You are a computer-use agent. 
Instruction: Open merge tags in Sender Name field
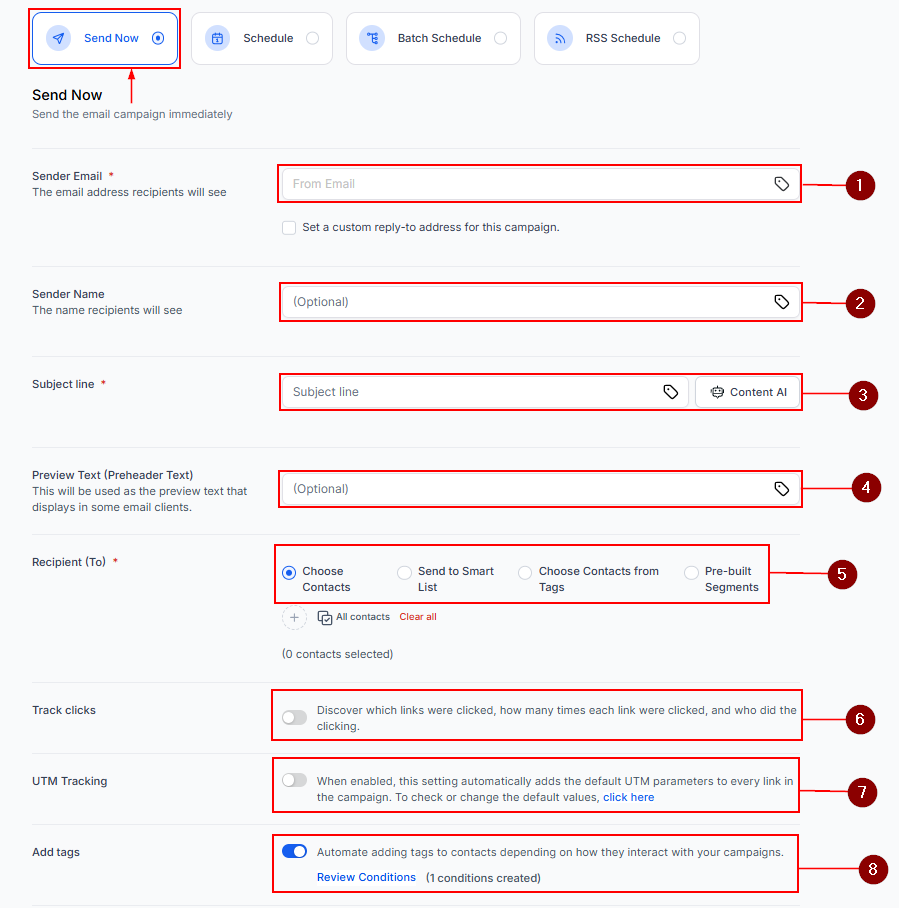781,302
